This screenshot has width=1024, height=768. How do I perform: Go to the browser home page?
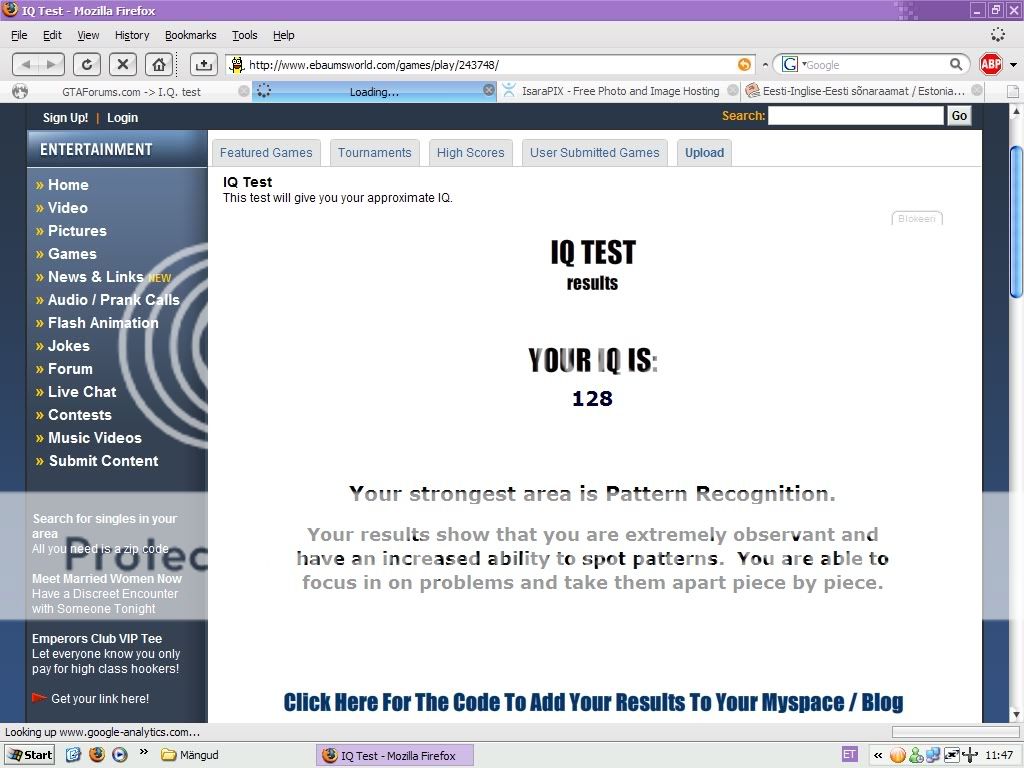[x=158, y=64]
